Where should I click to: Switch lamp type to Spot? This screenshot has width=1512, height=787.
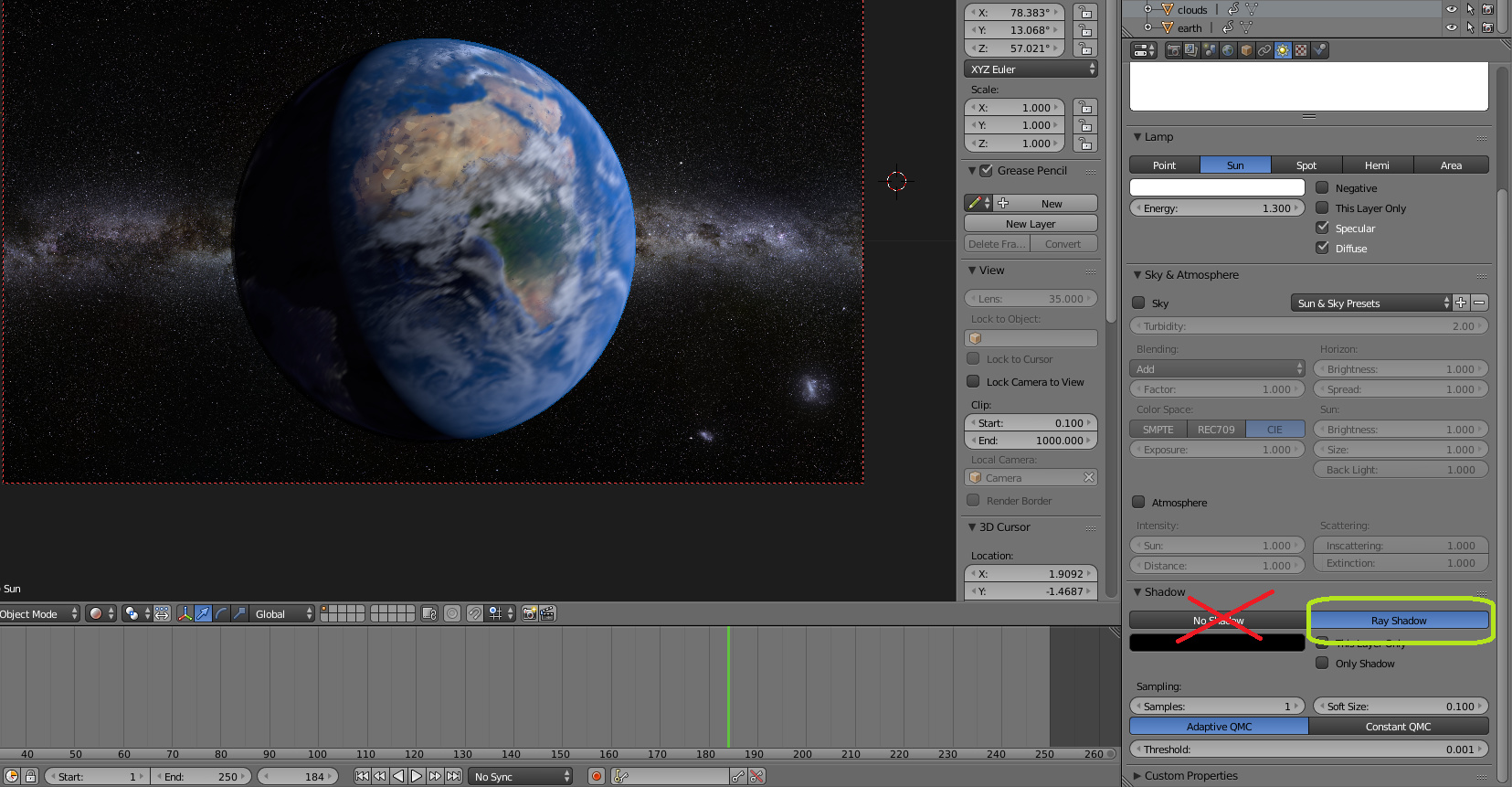coord(1306,165)
